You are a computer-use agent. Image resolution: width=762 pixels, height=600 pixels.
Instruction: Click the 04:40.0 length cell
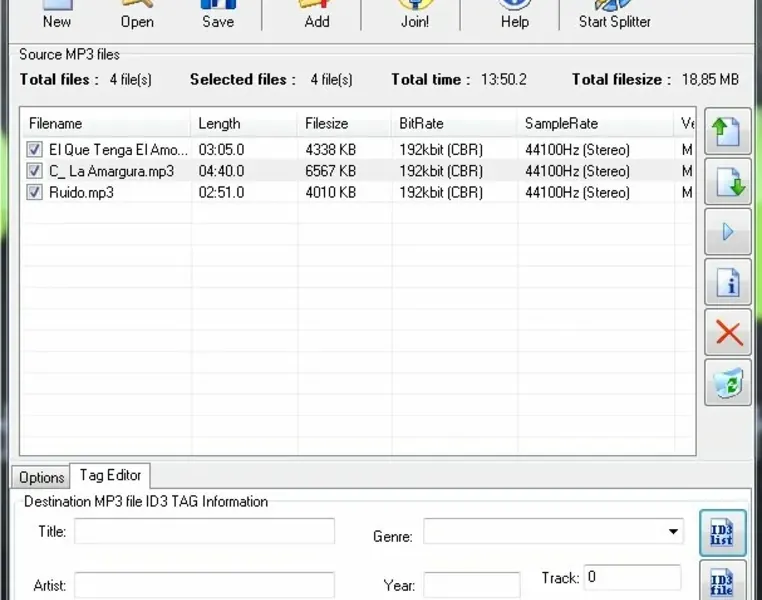coord(221,171)
